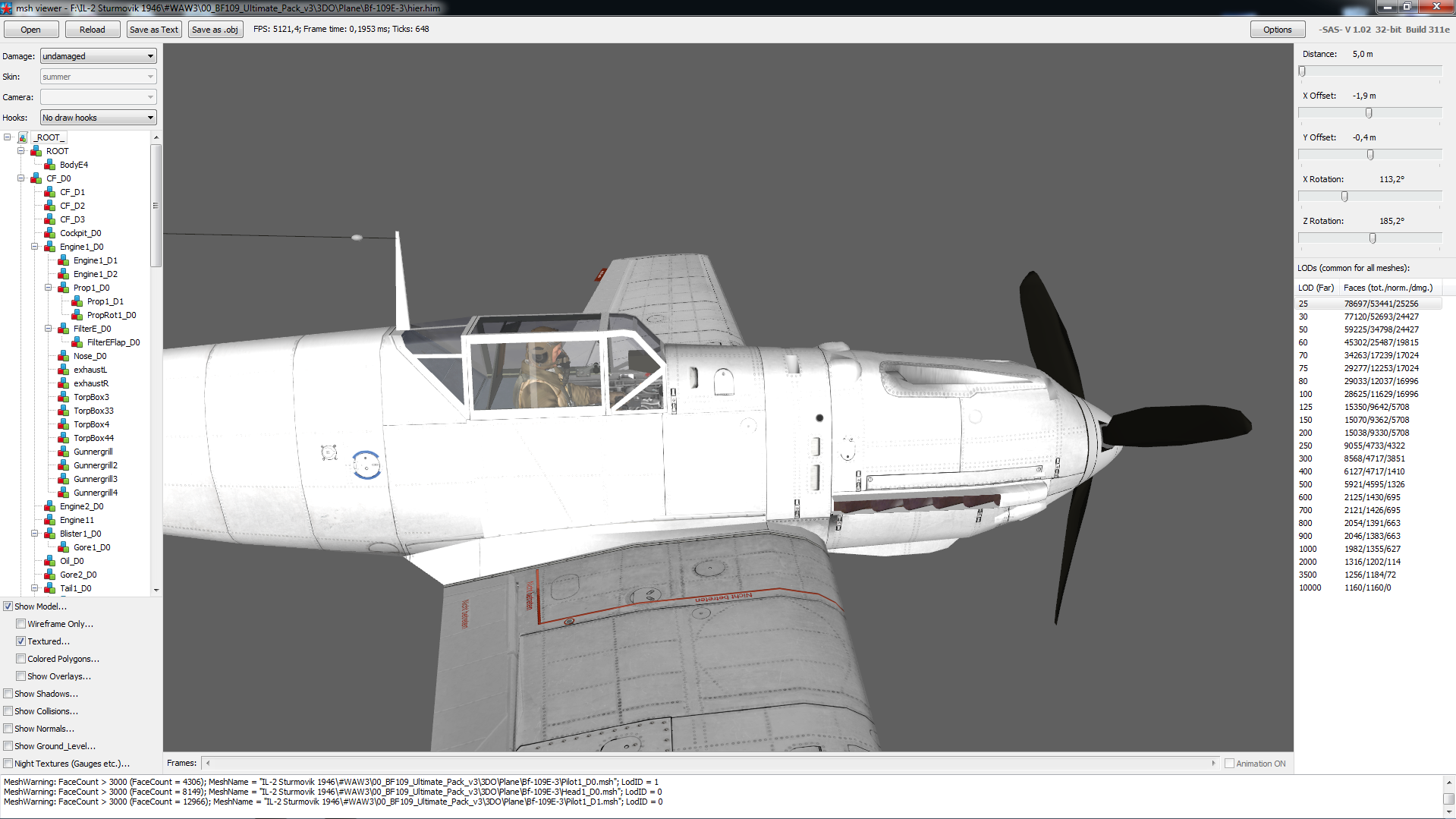Adjust the X Rotation slider

1344,196
